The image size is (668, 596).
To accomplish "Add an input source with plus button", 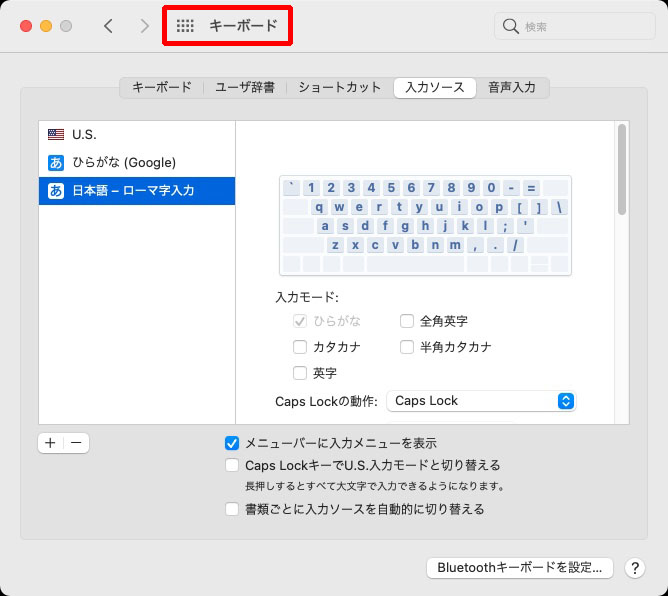I will click(50, 443).
